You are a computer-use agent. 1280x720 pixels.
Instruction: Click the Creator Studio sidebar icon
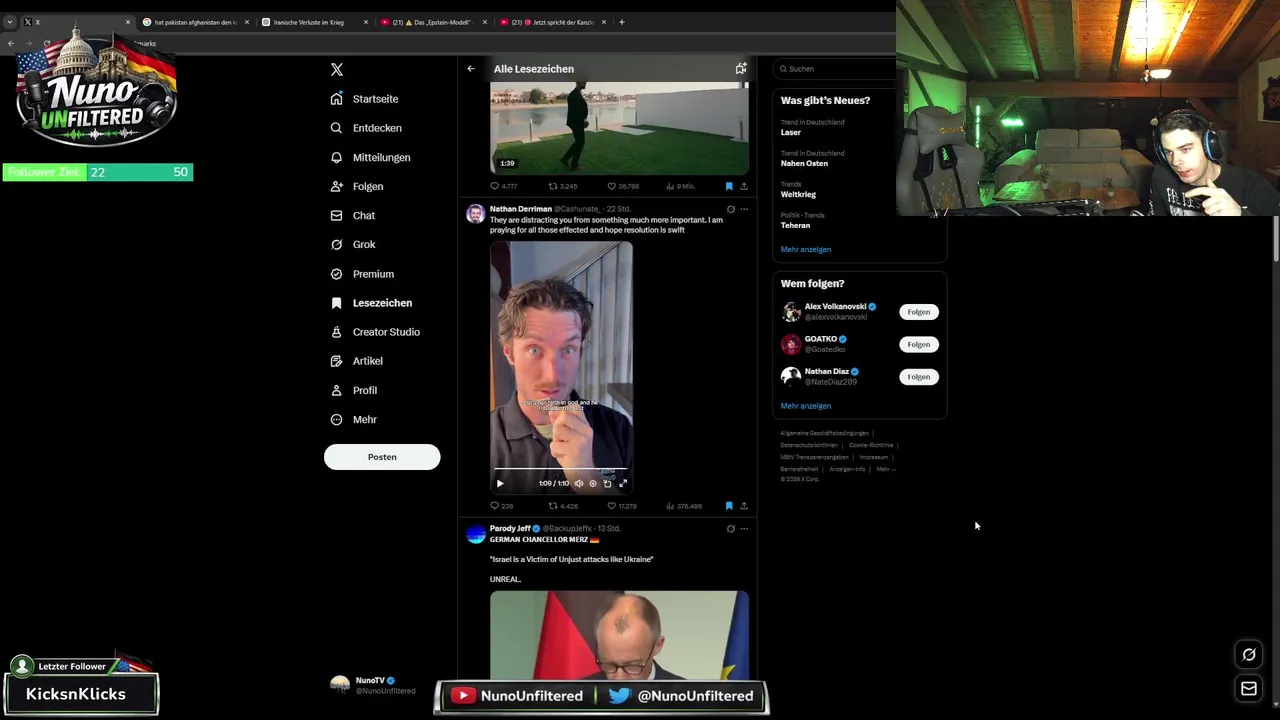(337, 332)
